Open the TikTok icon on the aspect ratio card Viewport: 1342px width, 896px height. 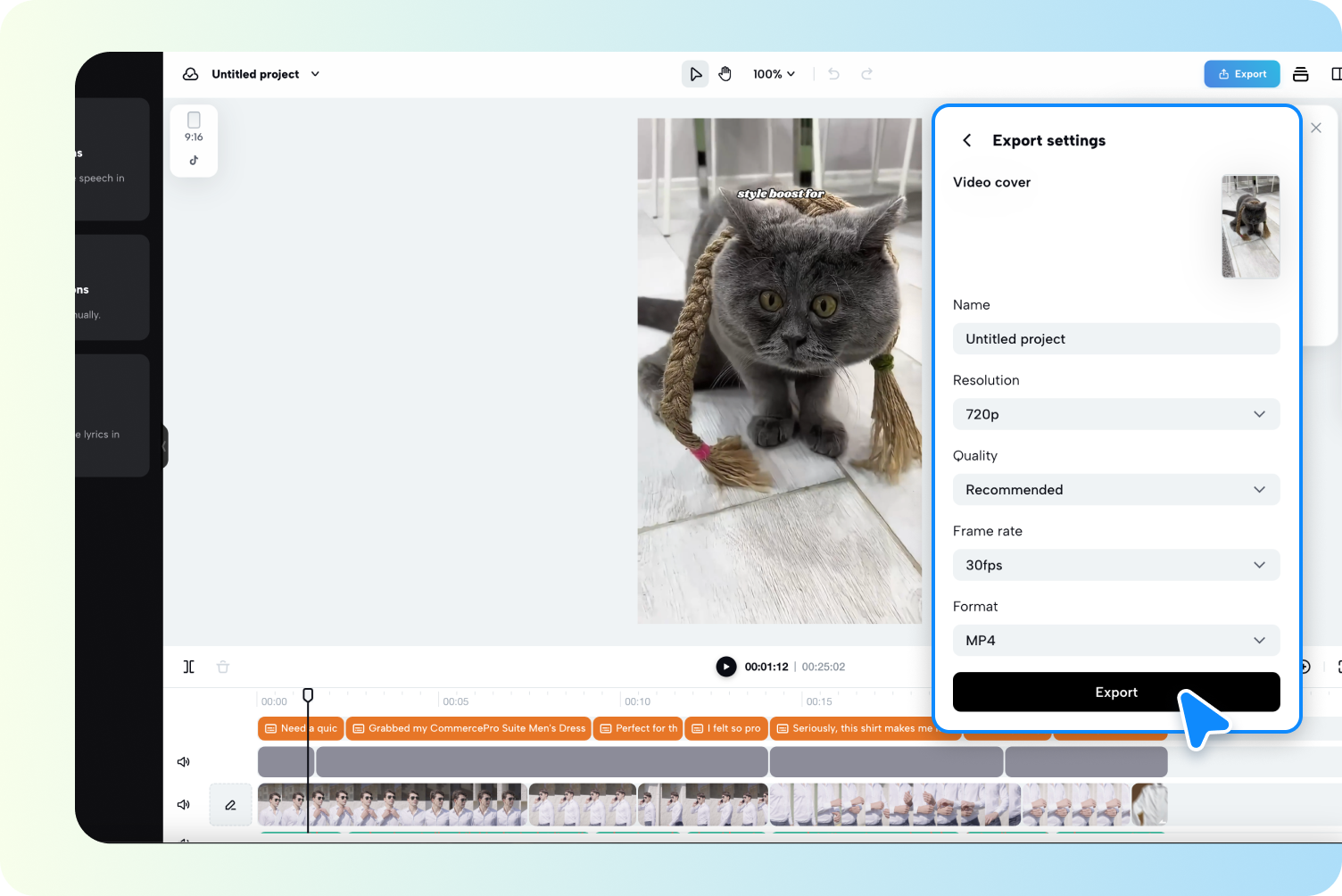point(194,162)
